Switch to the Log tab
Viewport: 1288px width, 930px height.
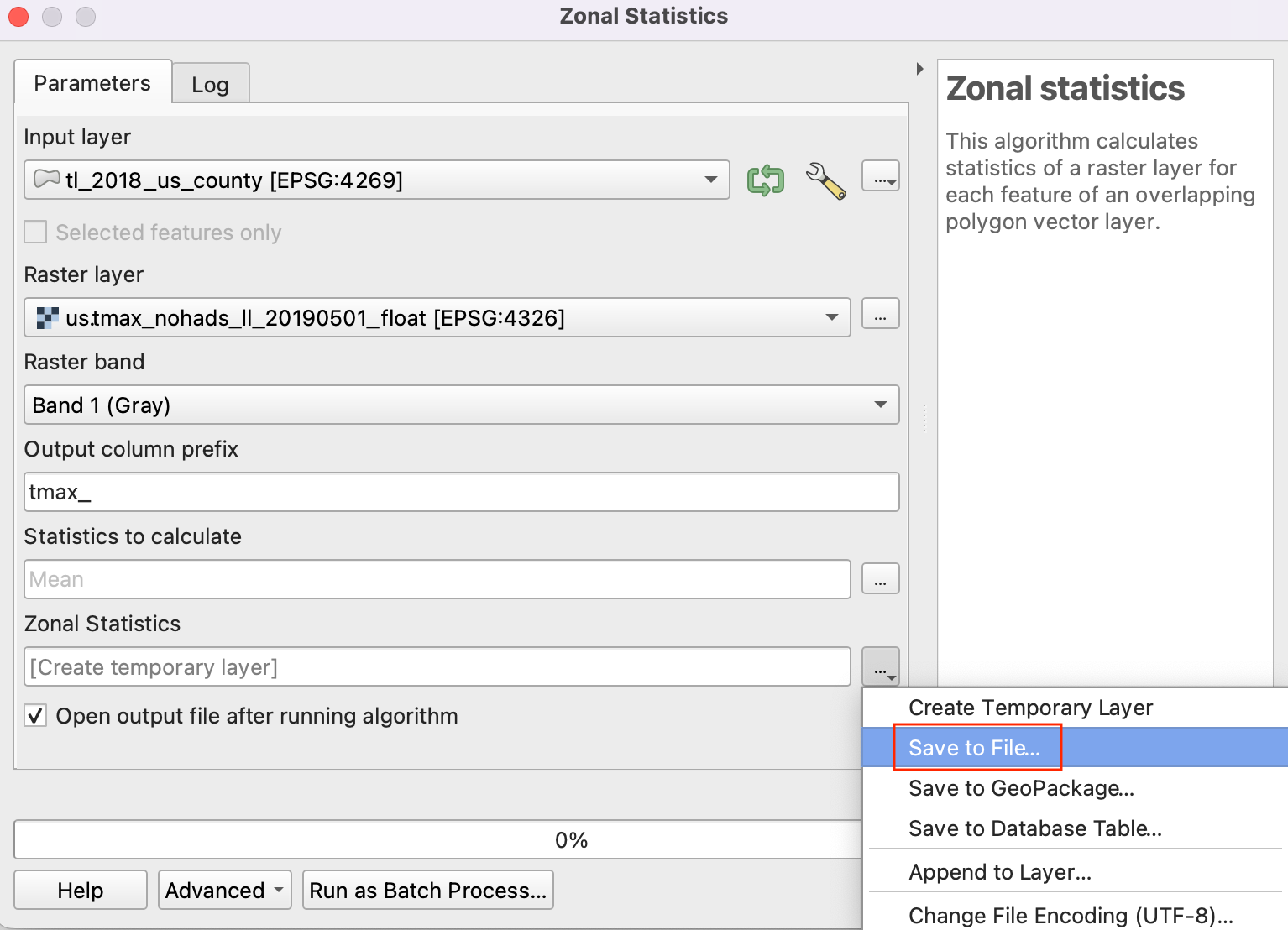point(210,85)
